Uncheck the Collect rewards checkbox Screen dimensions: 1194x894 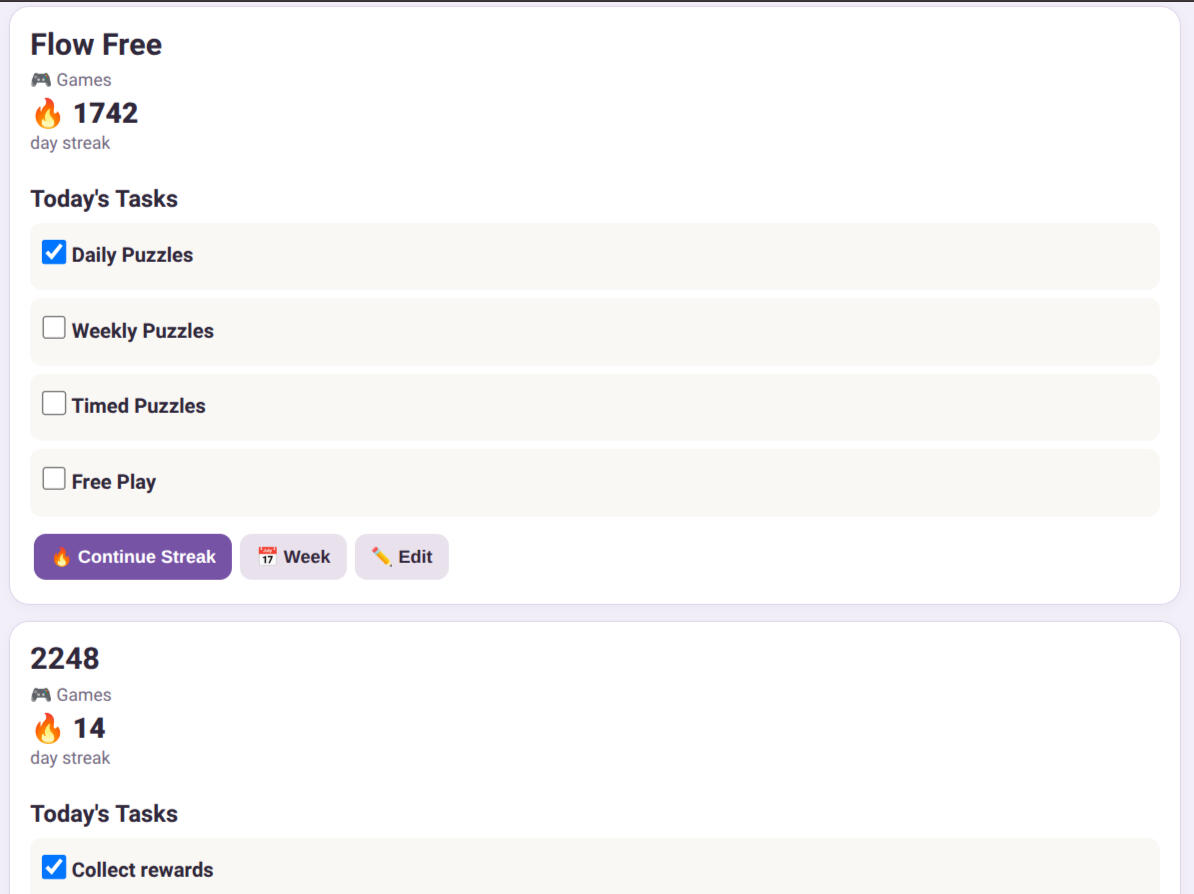point(53,867)
